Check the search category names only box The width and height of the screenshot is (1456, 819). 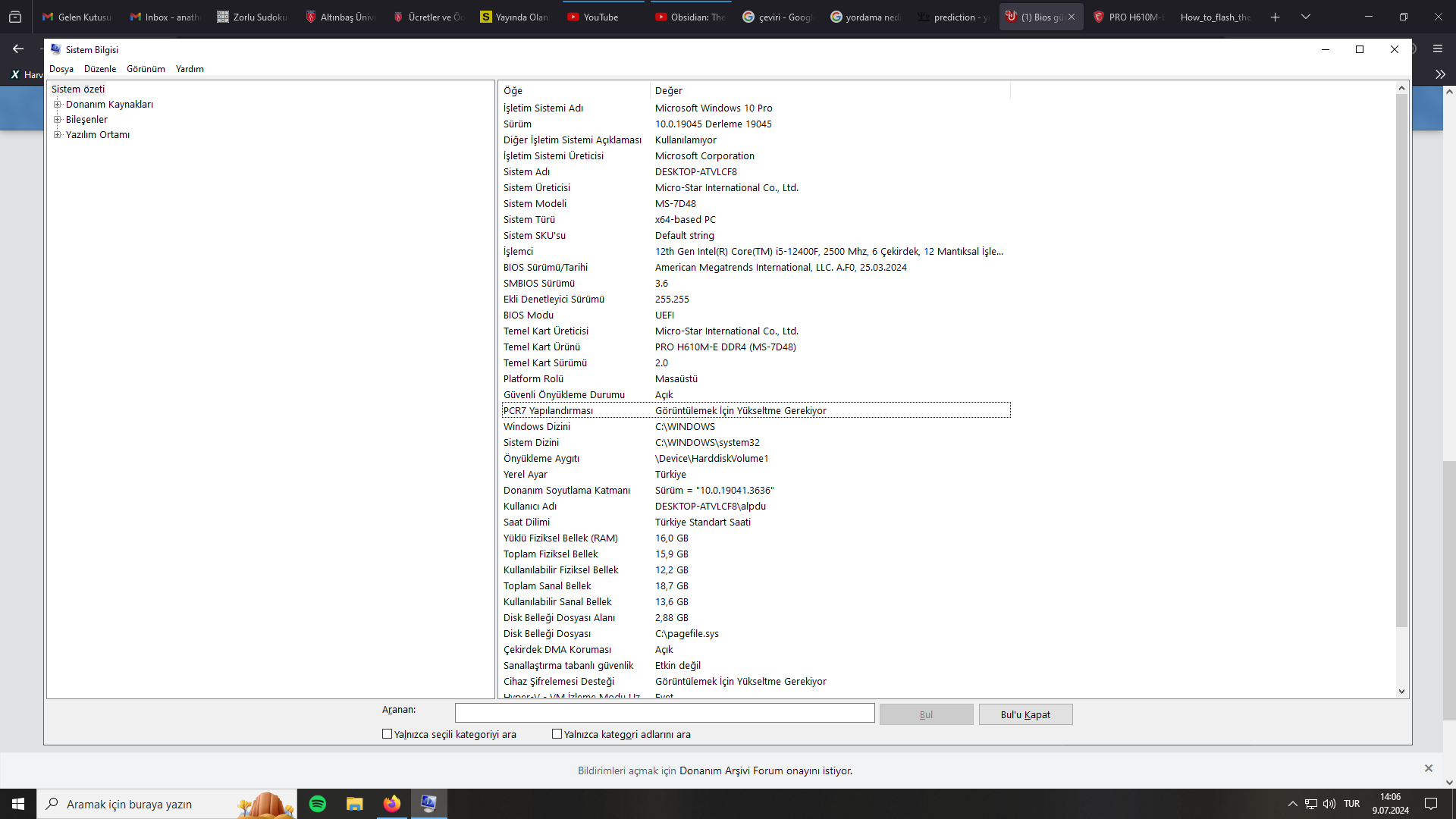coord(557,734)
